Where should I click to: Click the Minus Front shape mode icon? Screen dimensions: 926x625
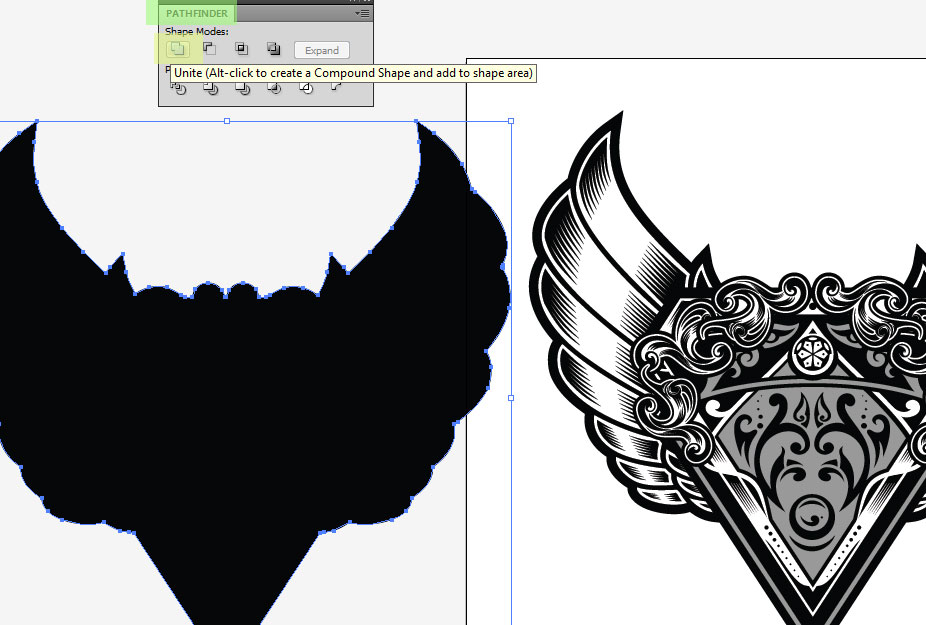point(209,48)
